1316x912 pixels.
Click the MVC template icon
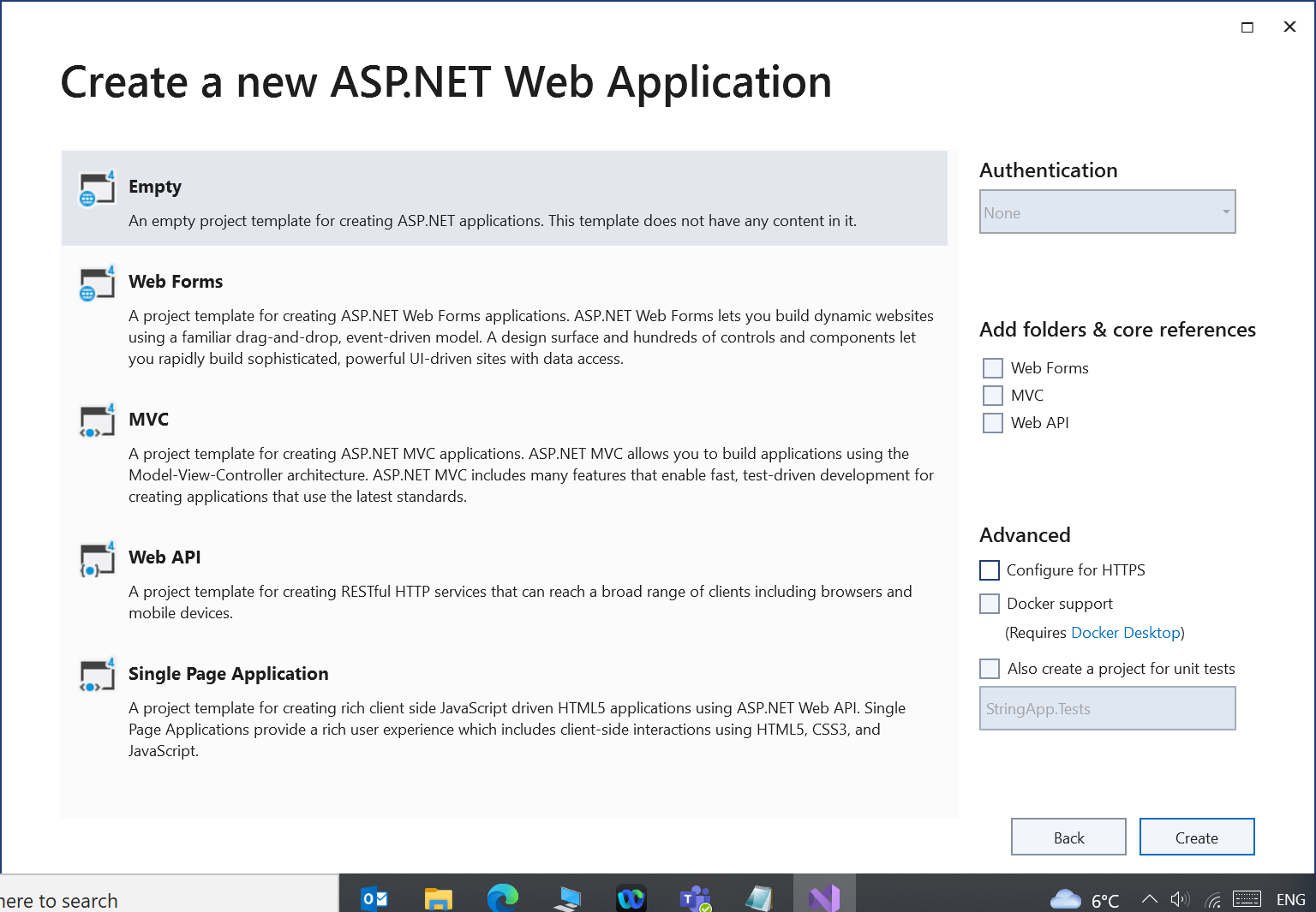point(96,421)
